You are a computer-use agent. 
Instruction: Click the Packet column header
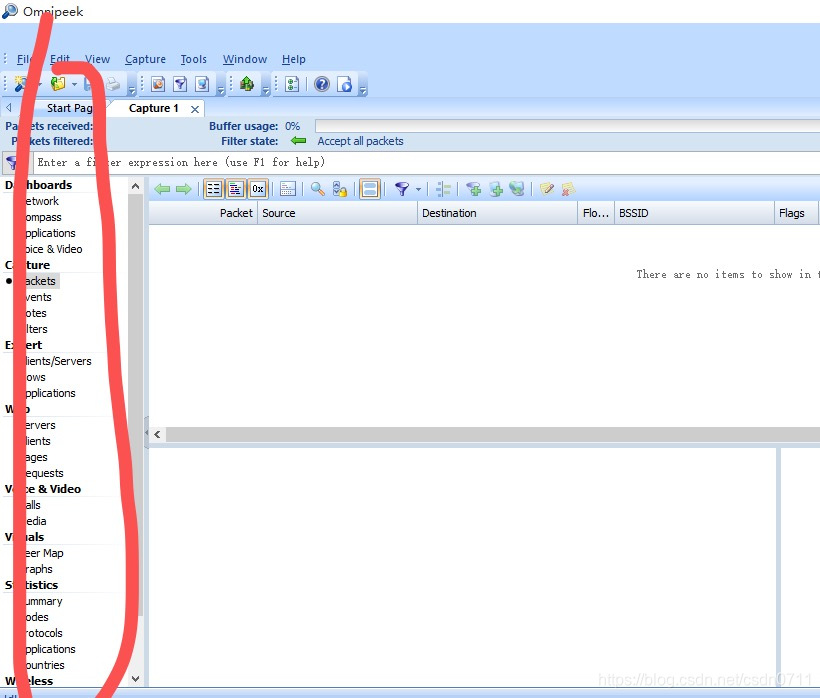click(203, 213)
